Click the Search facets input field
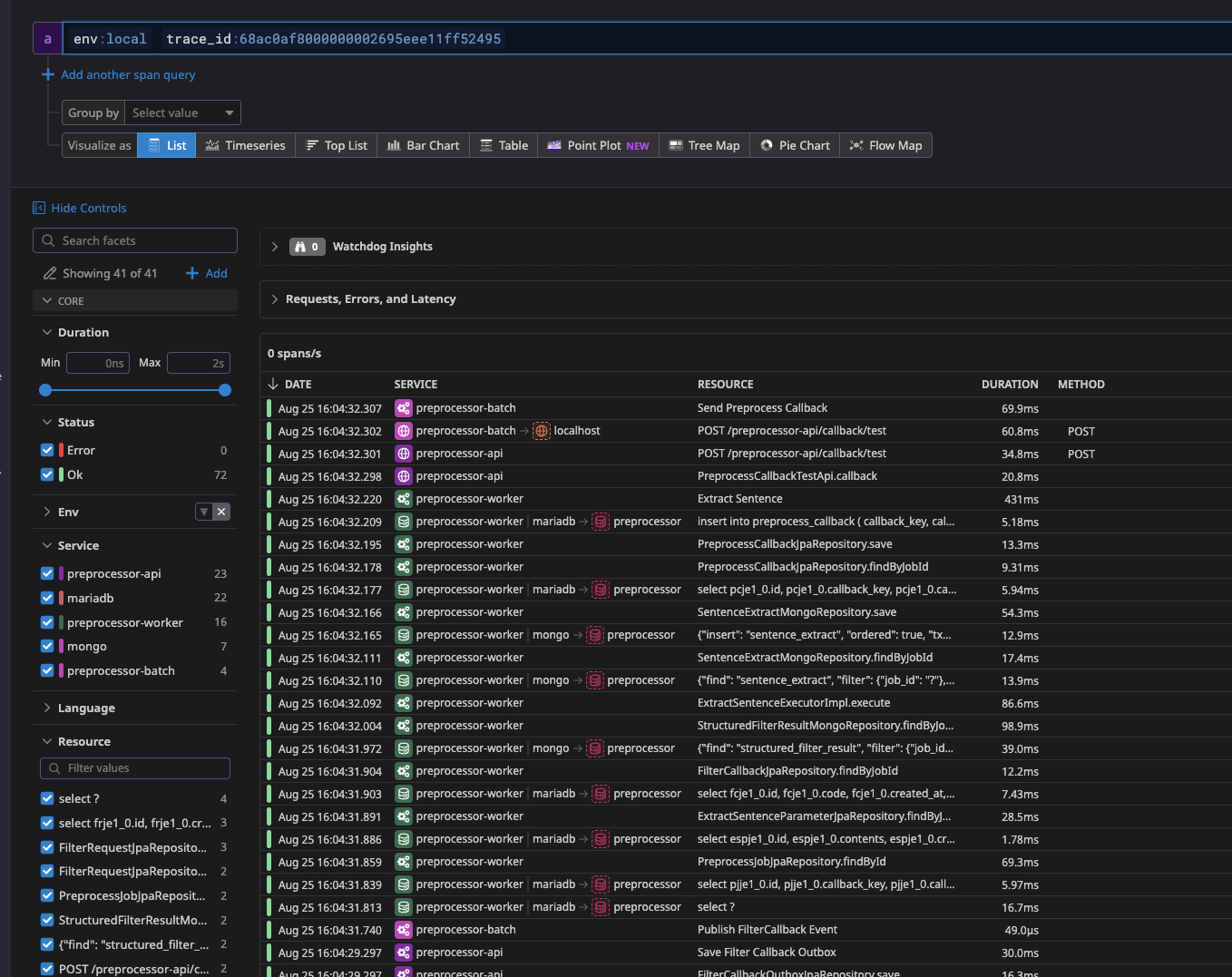The height and width of the screenshot is (977, 1232). [x=134, y=240]
